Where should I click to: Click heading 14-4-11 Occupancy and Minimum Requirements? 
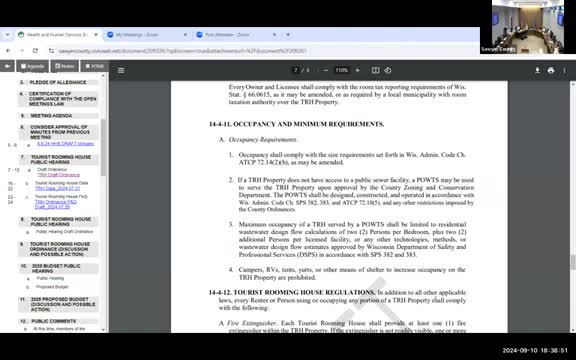tap(296, 124)
